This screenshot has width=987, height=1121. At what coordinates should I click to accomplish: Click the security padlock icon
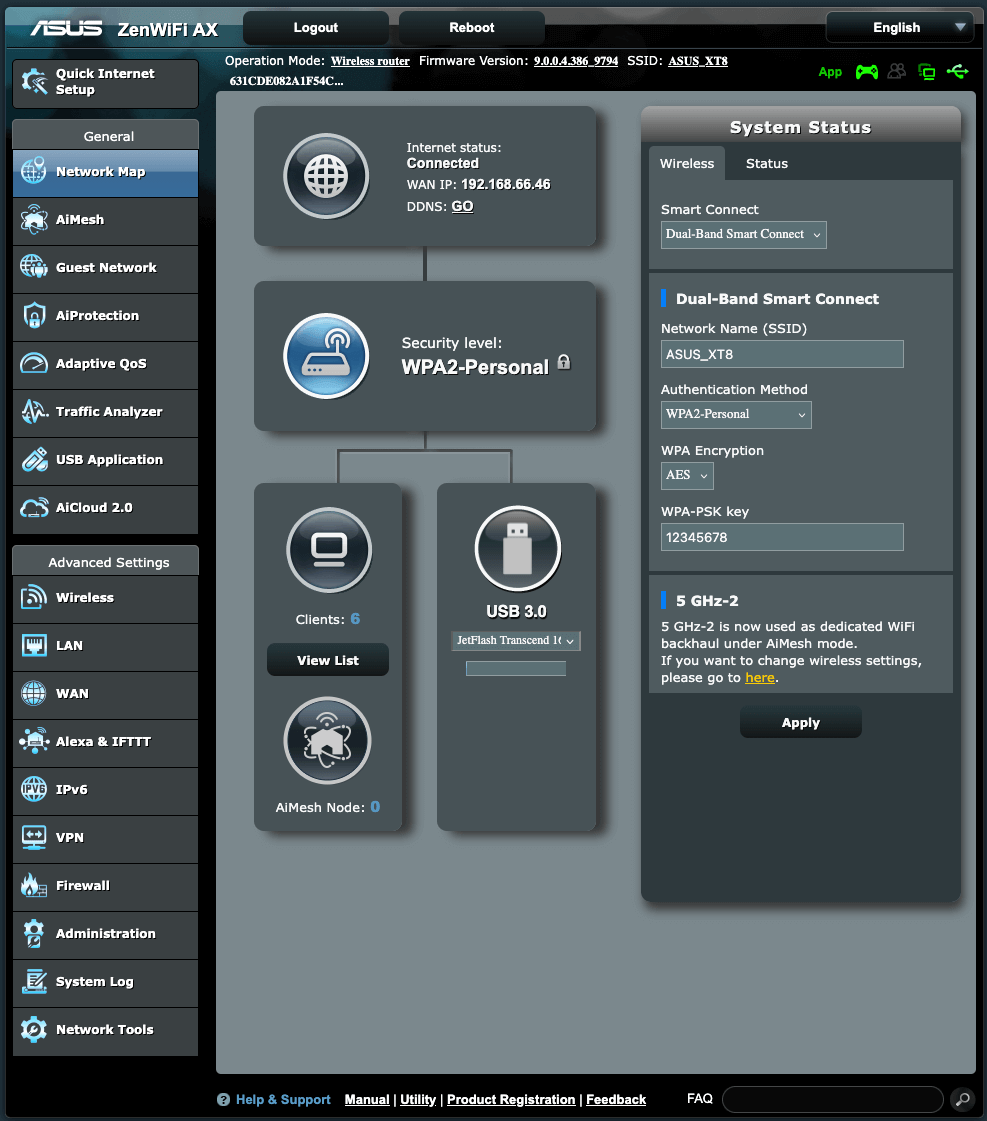coord(564,362)
